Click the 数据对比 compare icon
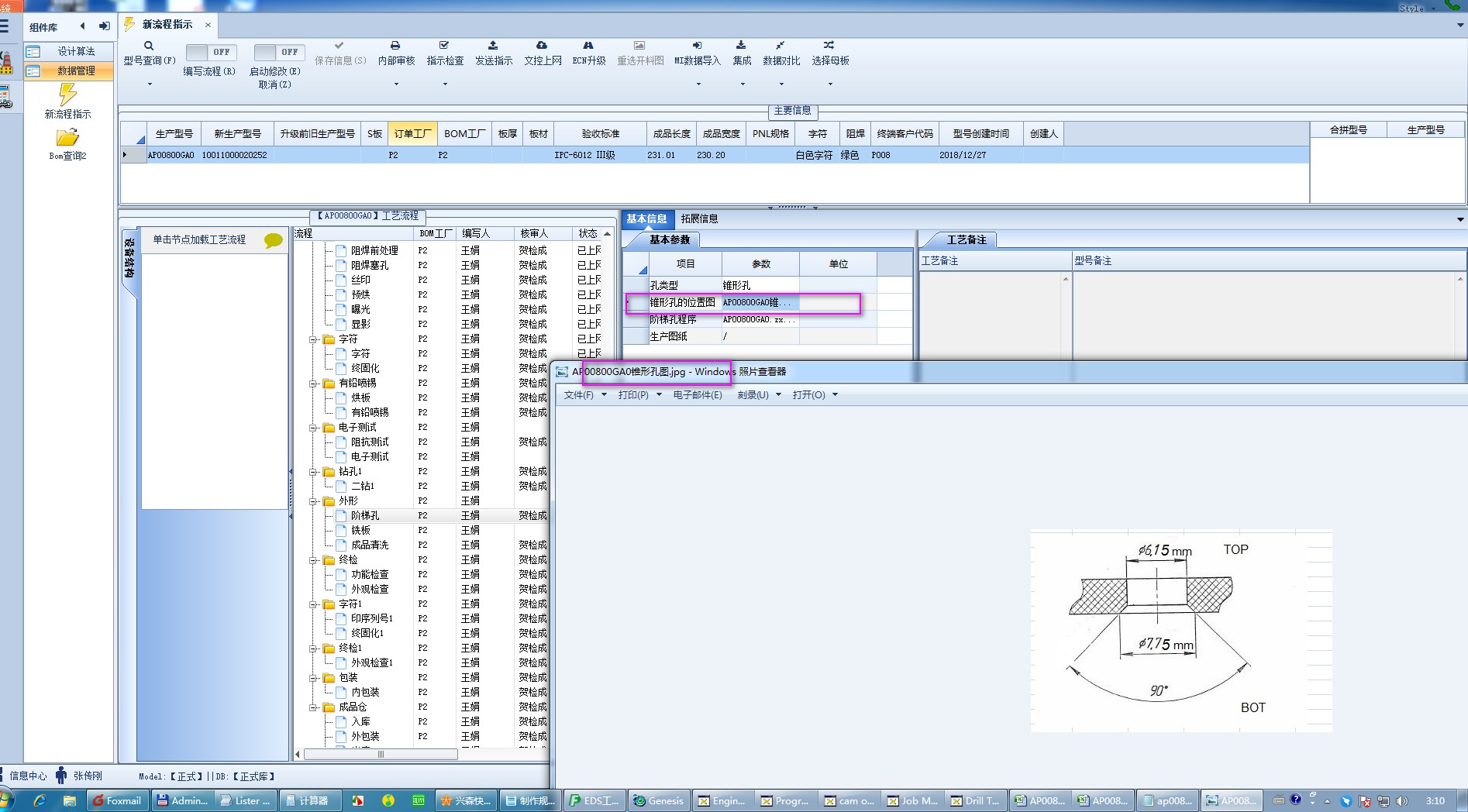The height and width of the screenshot is (812, 1468). [781, 46]
